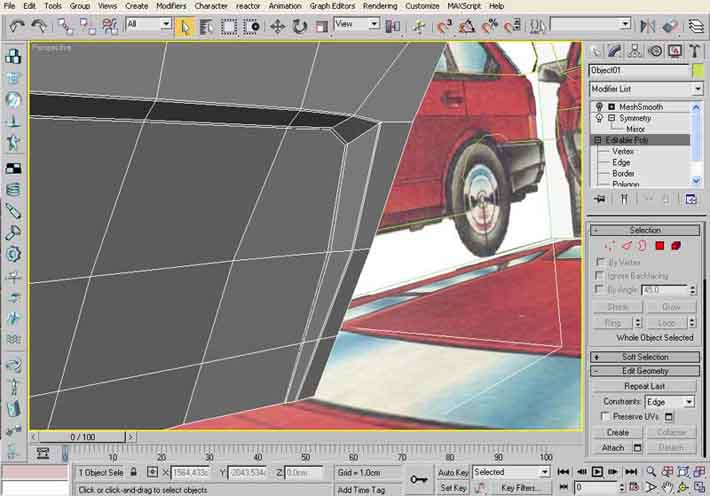This screenshot has height=496, width=710.
Task: Click the Repeat Last button
Action: (645, 386)
